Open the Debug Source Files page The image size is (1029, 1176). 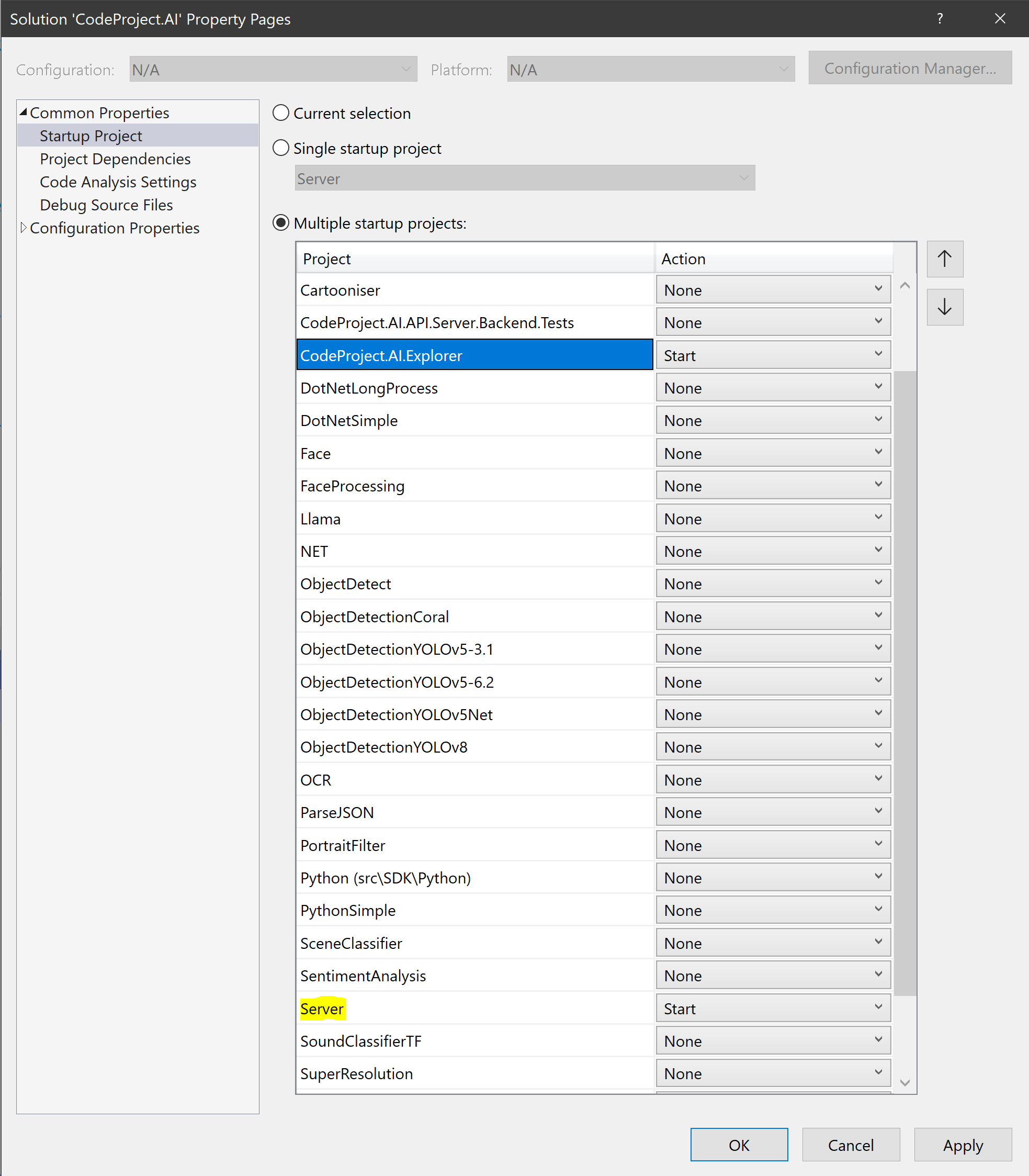click(106, 205)
